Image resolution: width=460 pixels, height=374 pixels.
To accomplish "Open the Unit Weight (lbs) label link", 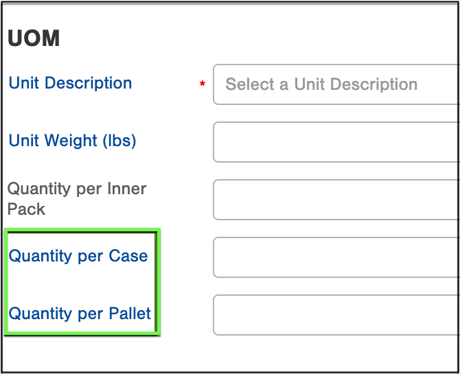I will click(x=72, y=141).
